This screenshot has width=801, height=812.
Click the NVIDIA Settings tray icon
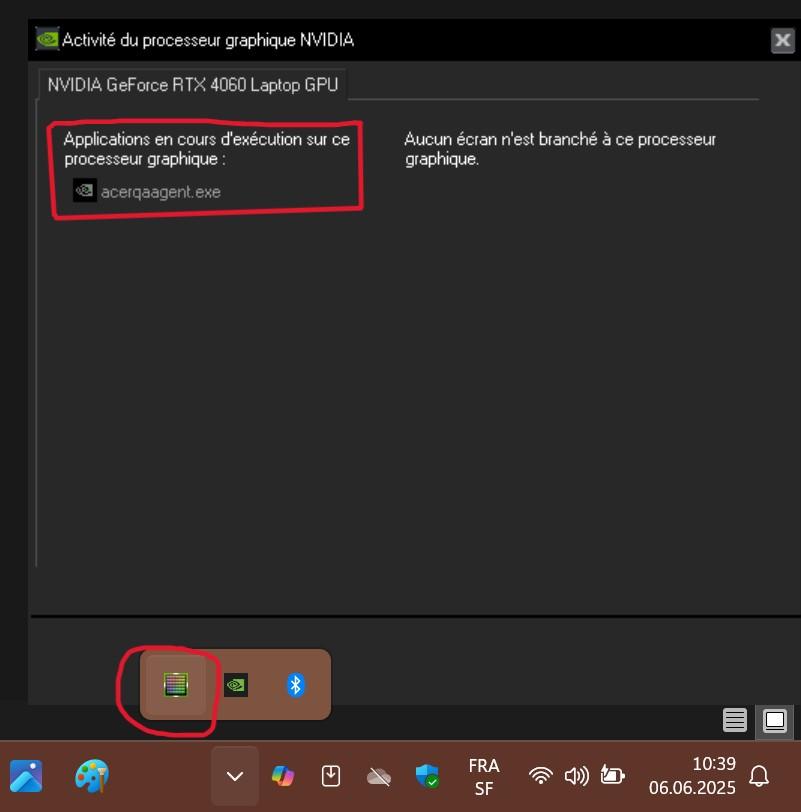[x=236, y=685]
